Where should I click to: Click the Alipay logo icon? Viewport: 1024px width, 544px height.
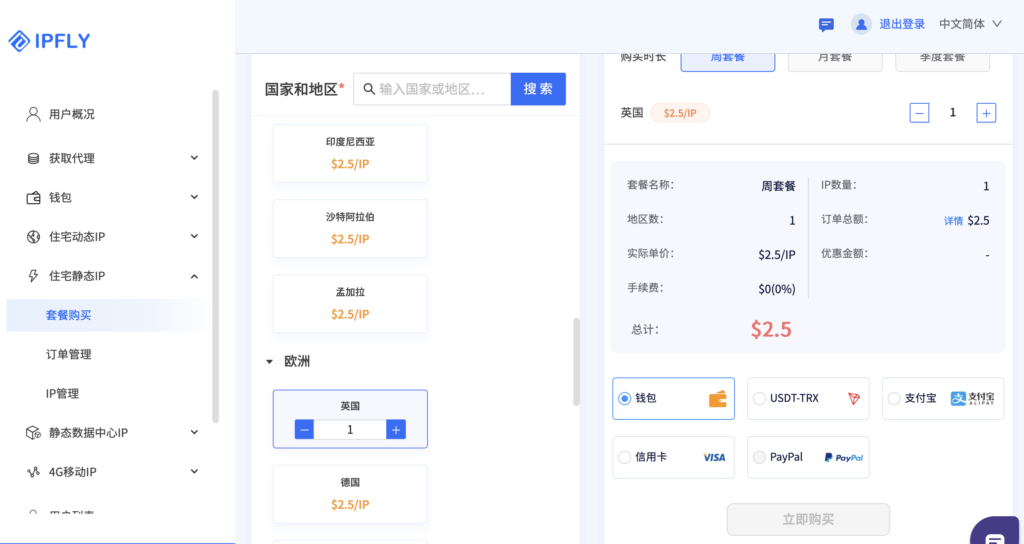(x=972, y=398)
